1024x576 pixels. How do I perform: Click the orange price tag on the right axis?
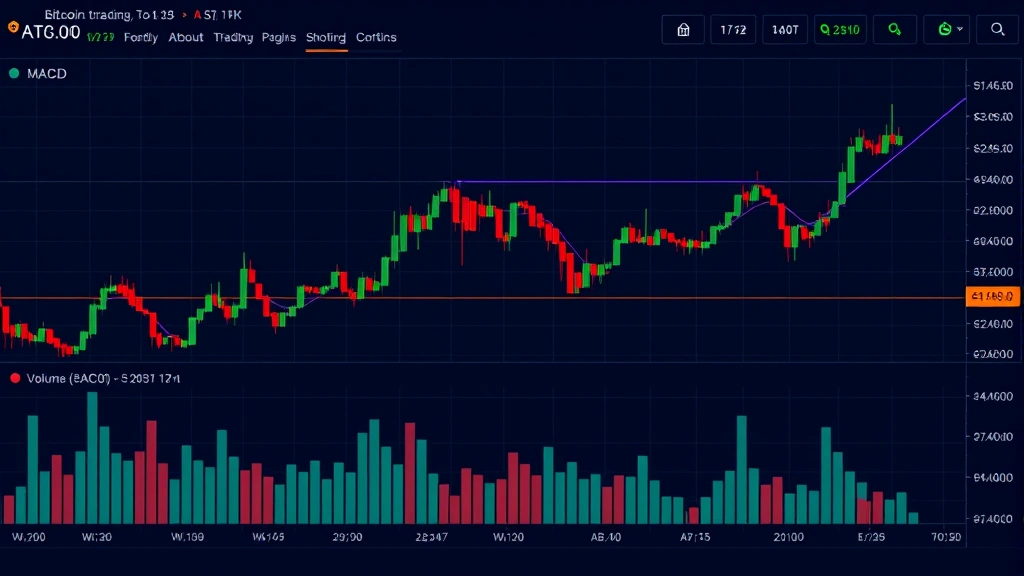(x=993, y=296)
